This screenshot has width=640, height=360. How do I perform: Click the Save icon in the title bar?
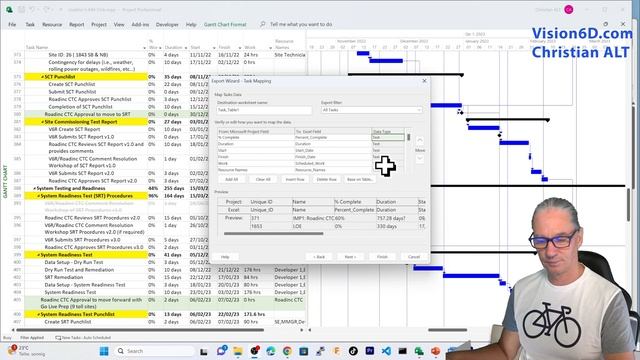[21, 9]
